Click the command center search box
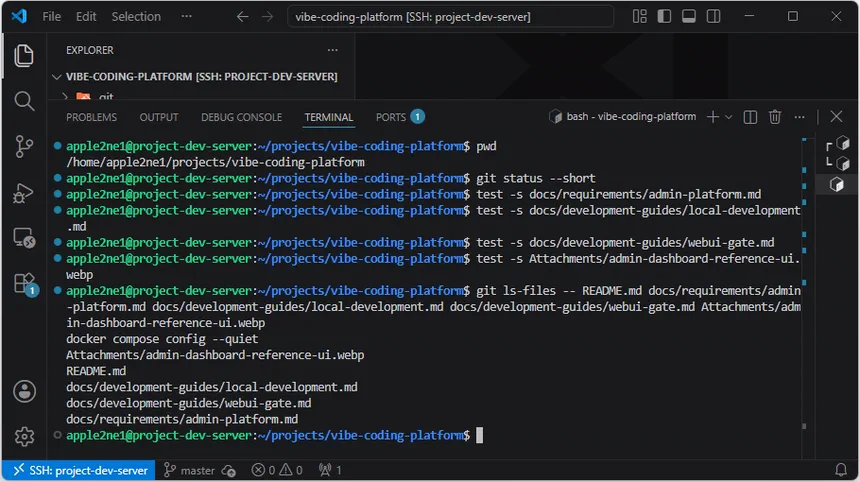Image resolution: width=860 pixels, height=482 pixels. [450, 17]
